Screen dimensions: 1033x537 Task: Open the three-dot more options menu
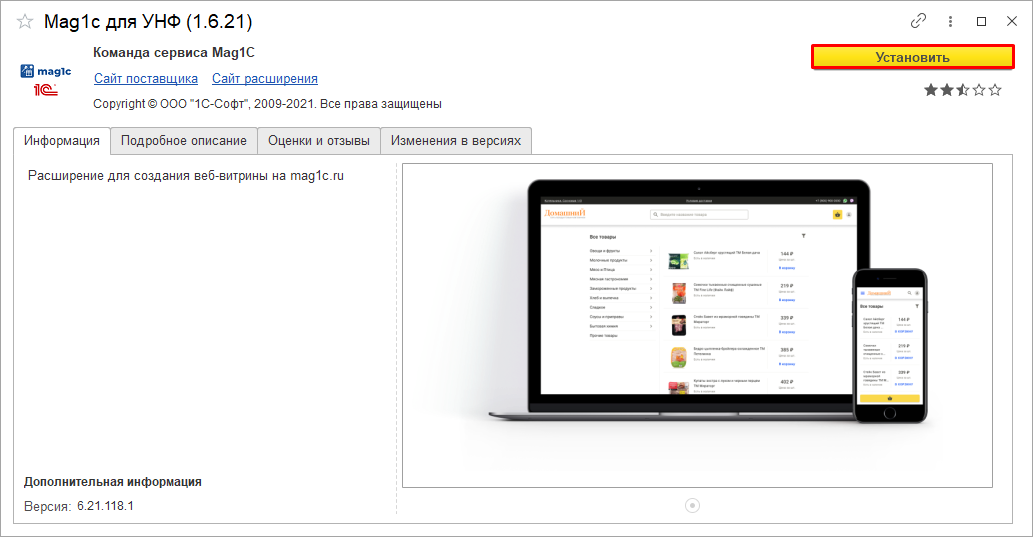pos(950,21)
